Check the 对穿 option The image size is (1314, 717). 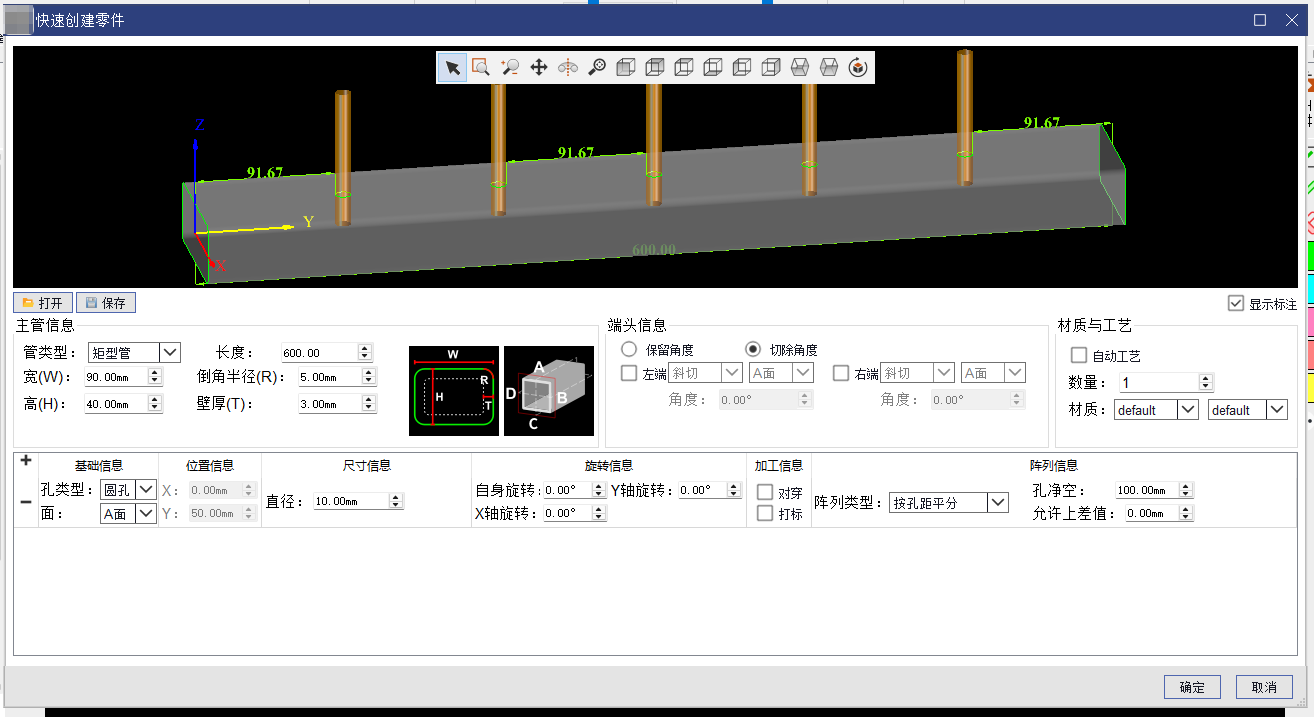(x=765, y=492)
